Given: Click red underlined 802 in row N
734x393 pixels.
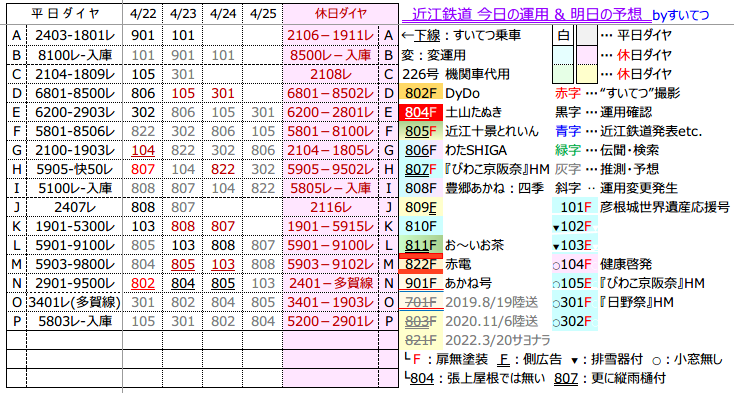Looking at the screenshot, I should coord(143,284).
